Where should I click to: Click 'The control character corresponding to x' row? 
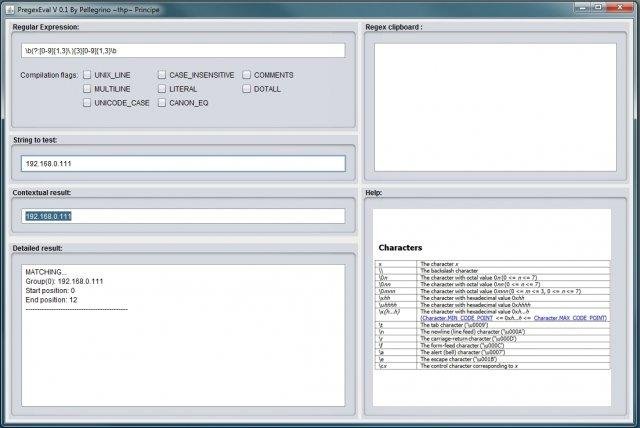point(492,366)
